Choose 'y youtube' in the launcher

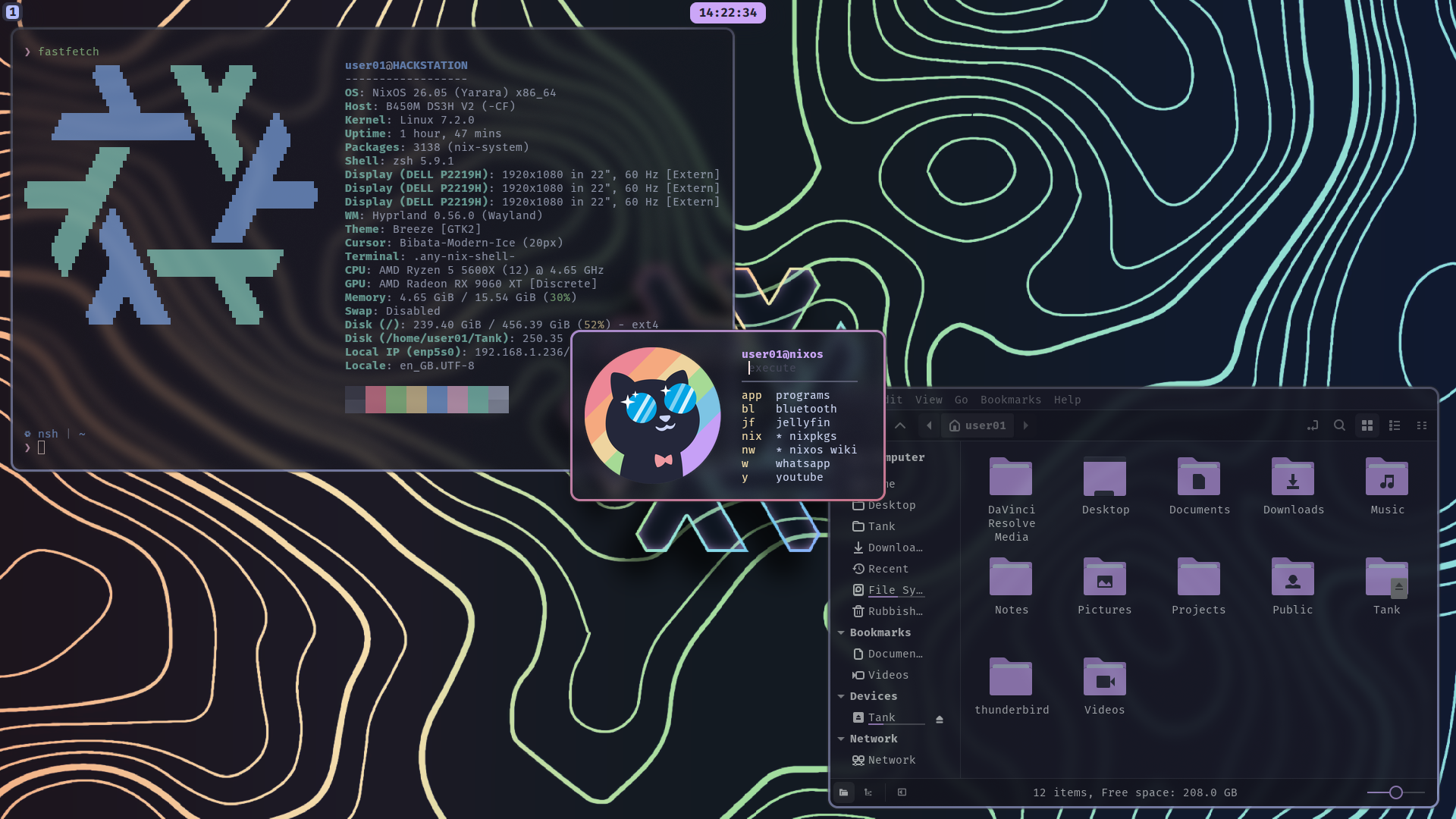[783, 477]
